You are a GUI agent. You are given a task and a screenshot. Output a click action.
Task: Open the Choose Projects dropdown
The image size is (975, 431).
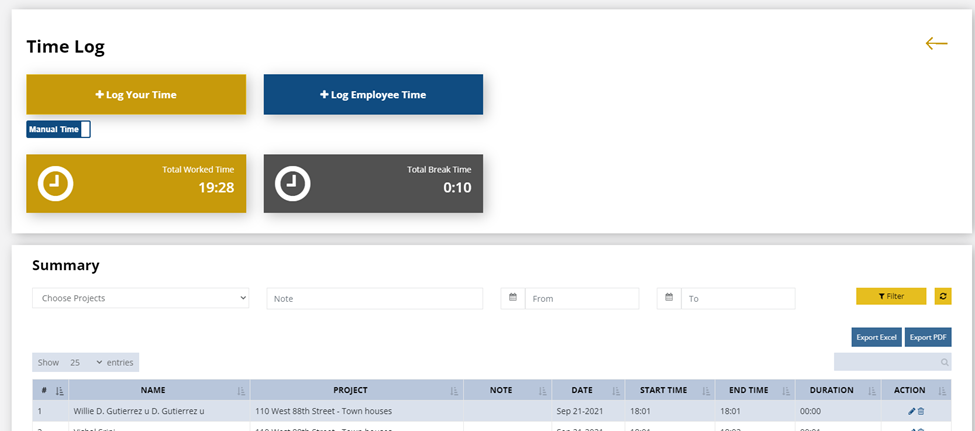click(x=140, y=298)
